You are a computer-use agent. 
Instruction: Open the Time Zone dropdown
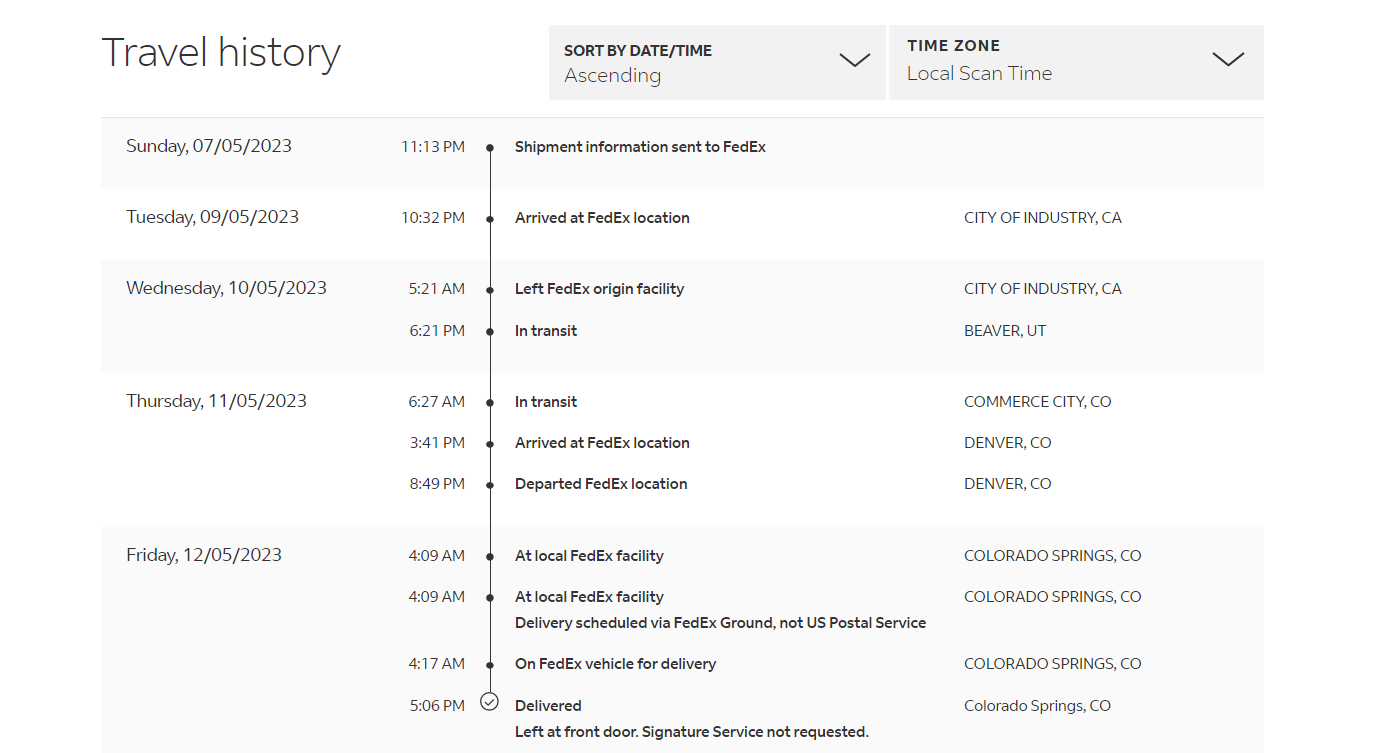[x=1075, y=62]
